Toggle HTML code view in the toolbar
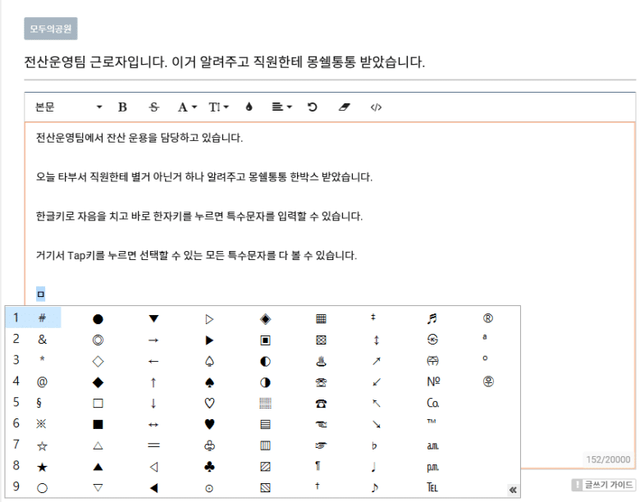The height and width of the screenshot is (502, 640). click(x=376, y=107)
